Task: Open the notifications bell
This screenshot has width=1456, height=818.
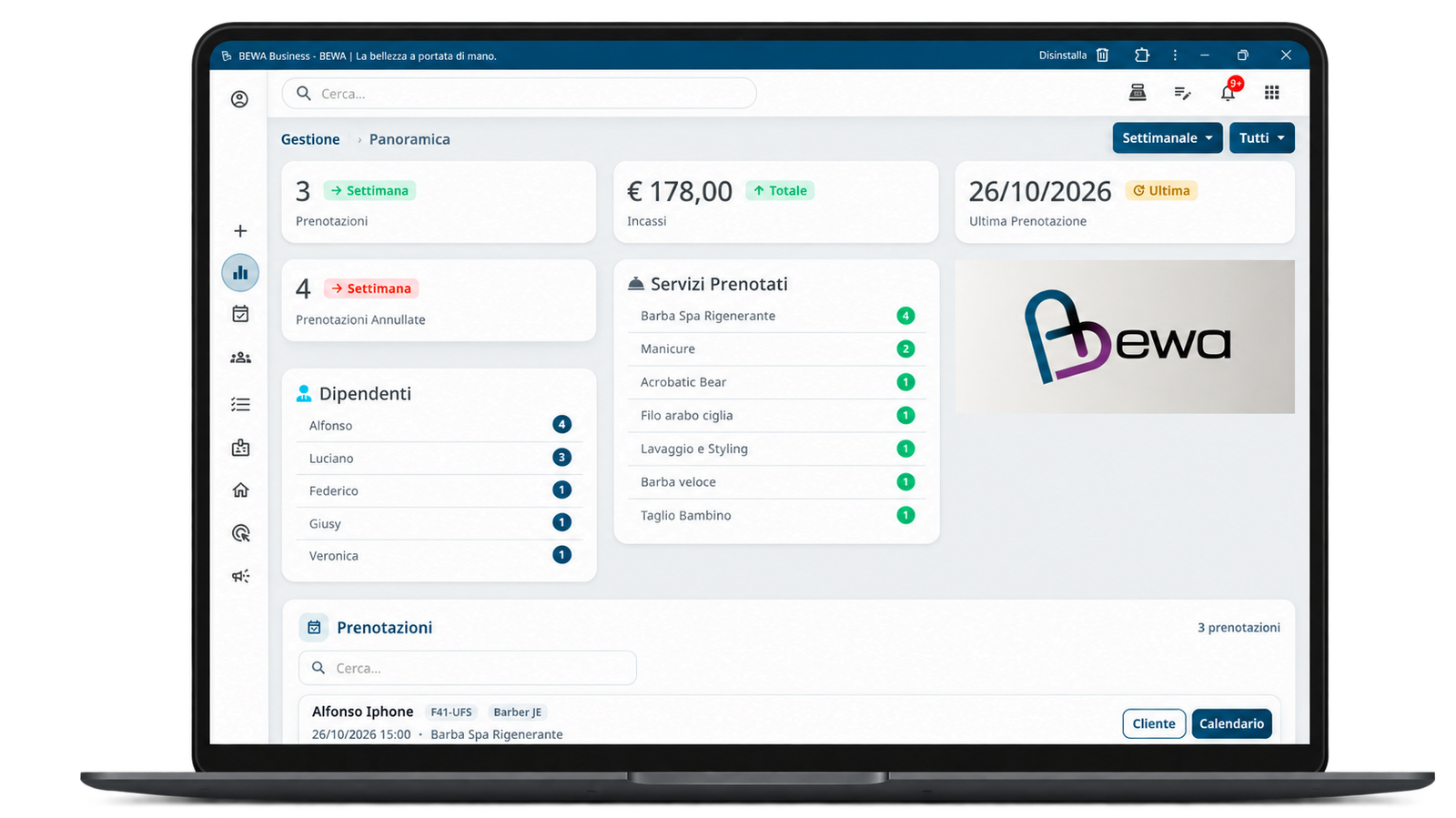Action: click(x=1228, y=92)
